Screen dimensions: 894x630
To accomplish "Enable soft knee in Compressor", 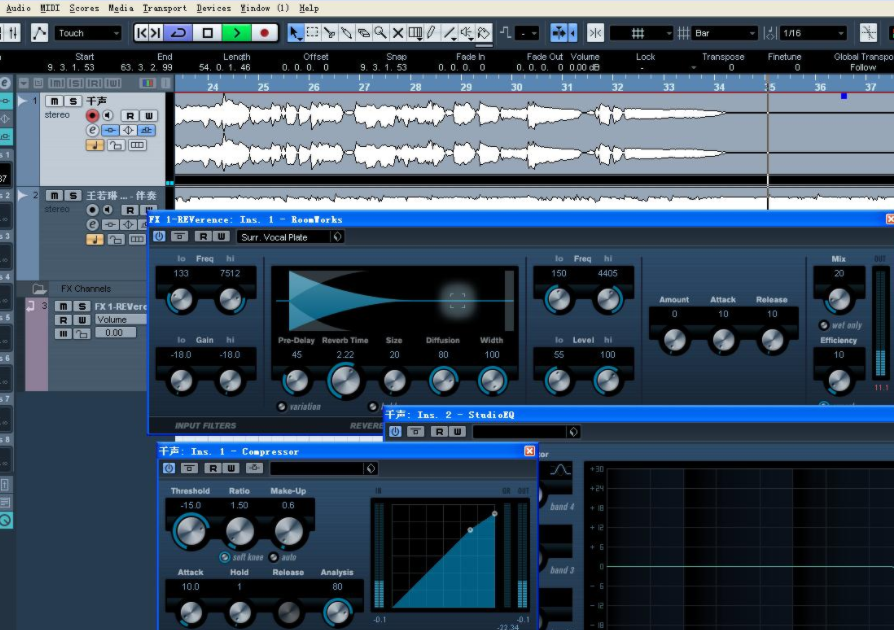I will 225,558.
